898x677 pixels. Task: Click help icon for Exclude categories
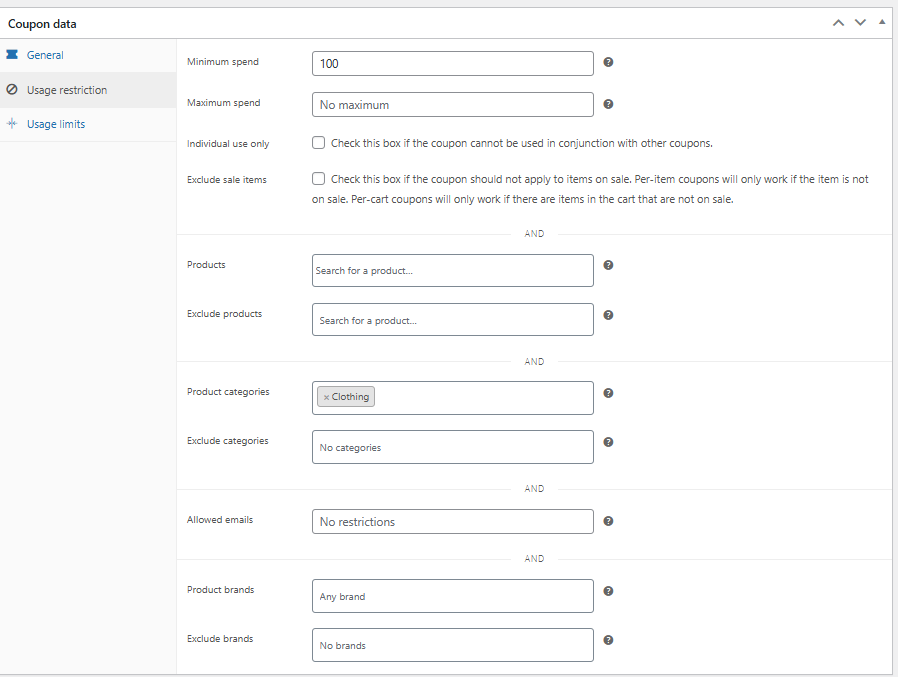click(608, 442)
